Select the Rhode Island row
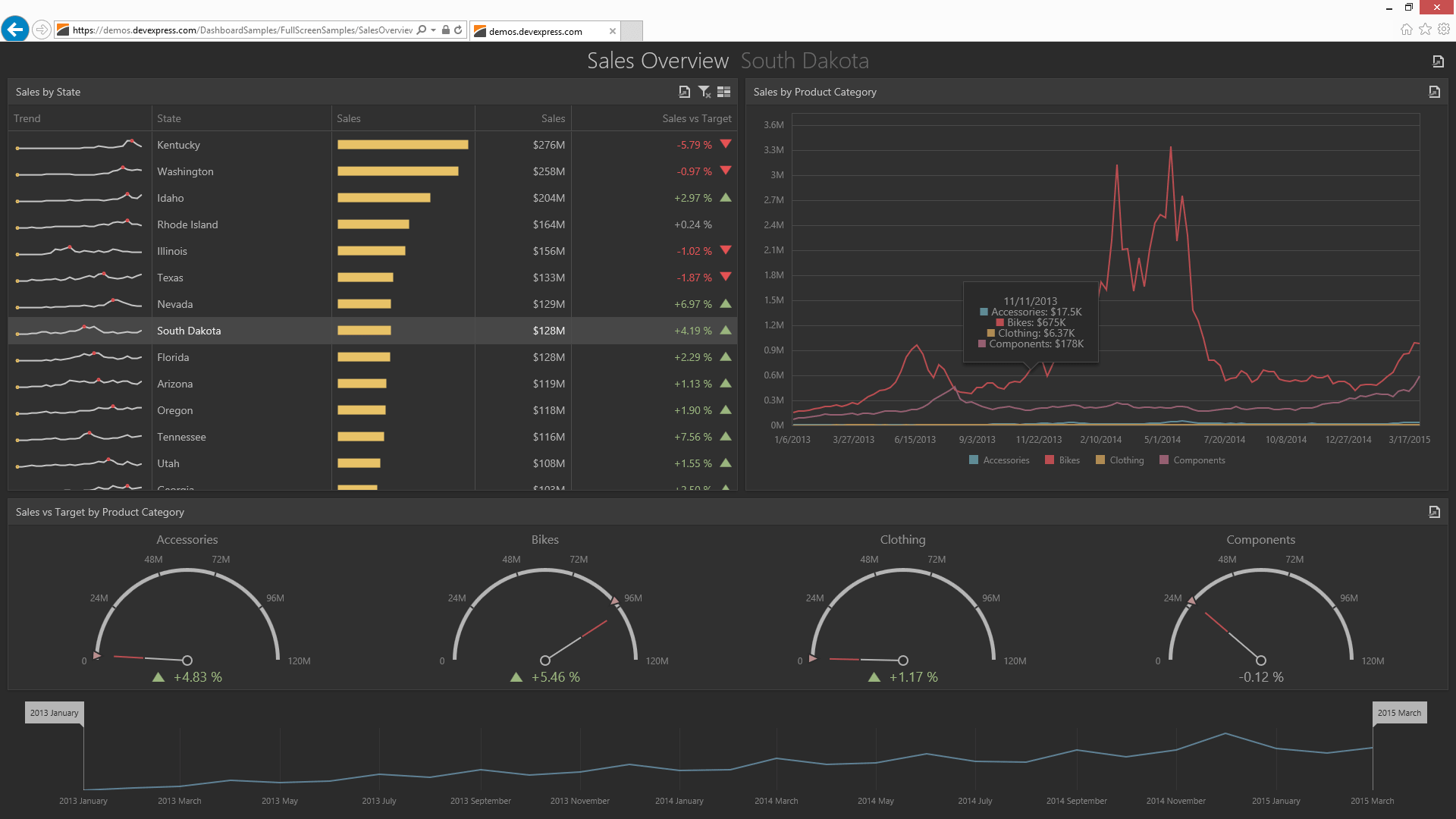 click(x=372, y=224)
